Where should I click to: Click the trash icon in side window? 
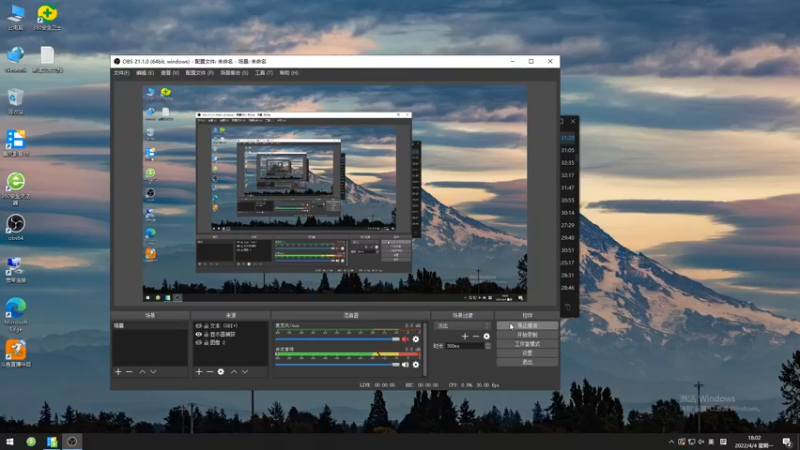568,307
